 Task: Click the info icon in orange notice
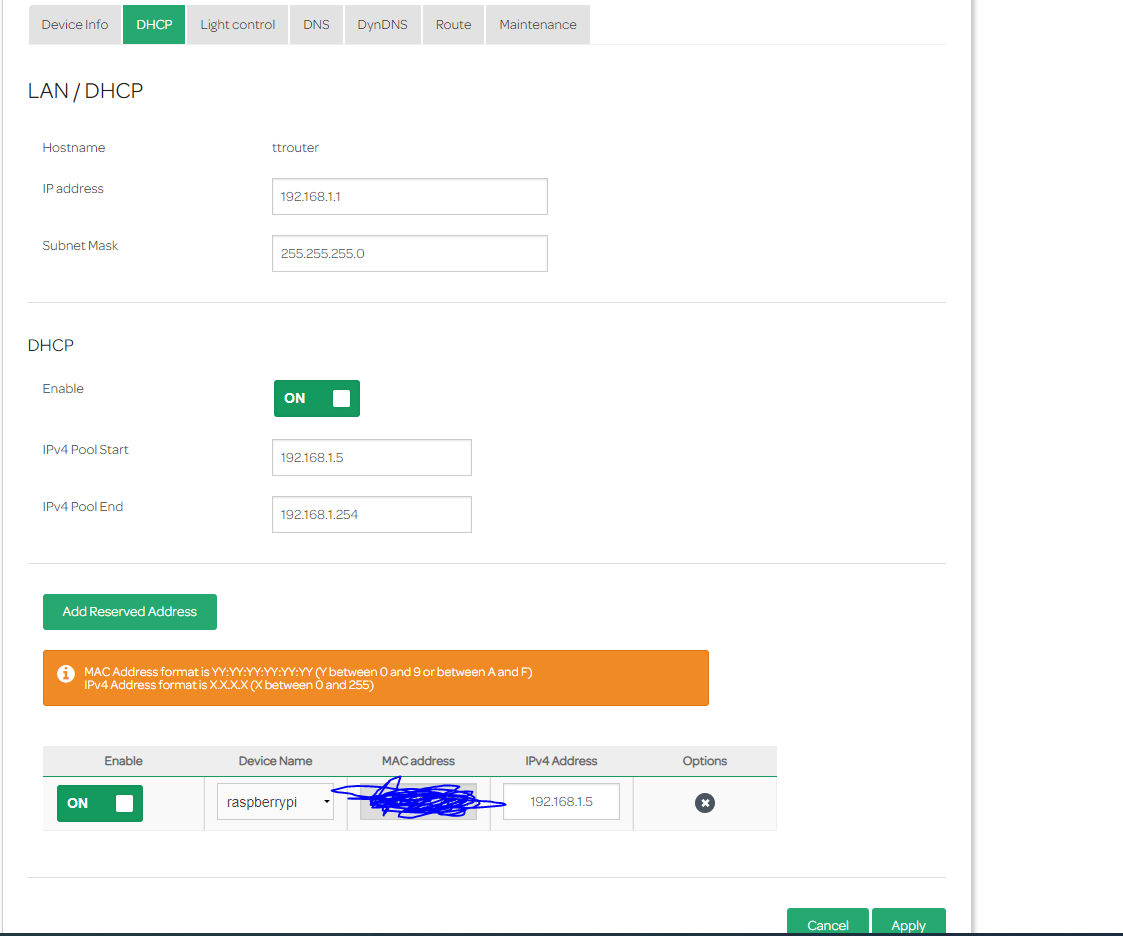(x=66, y=674)
